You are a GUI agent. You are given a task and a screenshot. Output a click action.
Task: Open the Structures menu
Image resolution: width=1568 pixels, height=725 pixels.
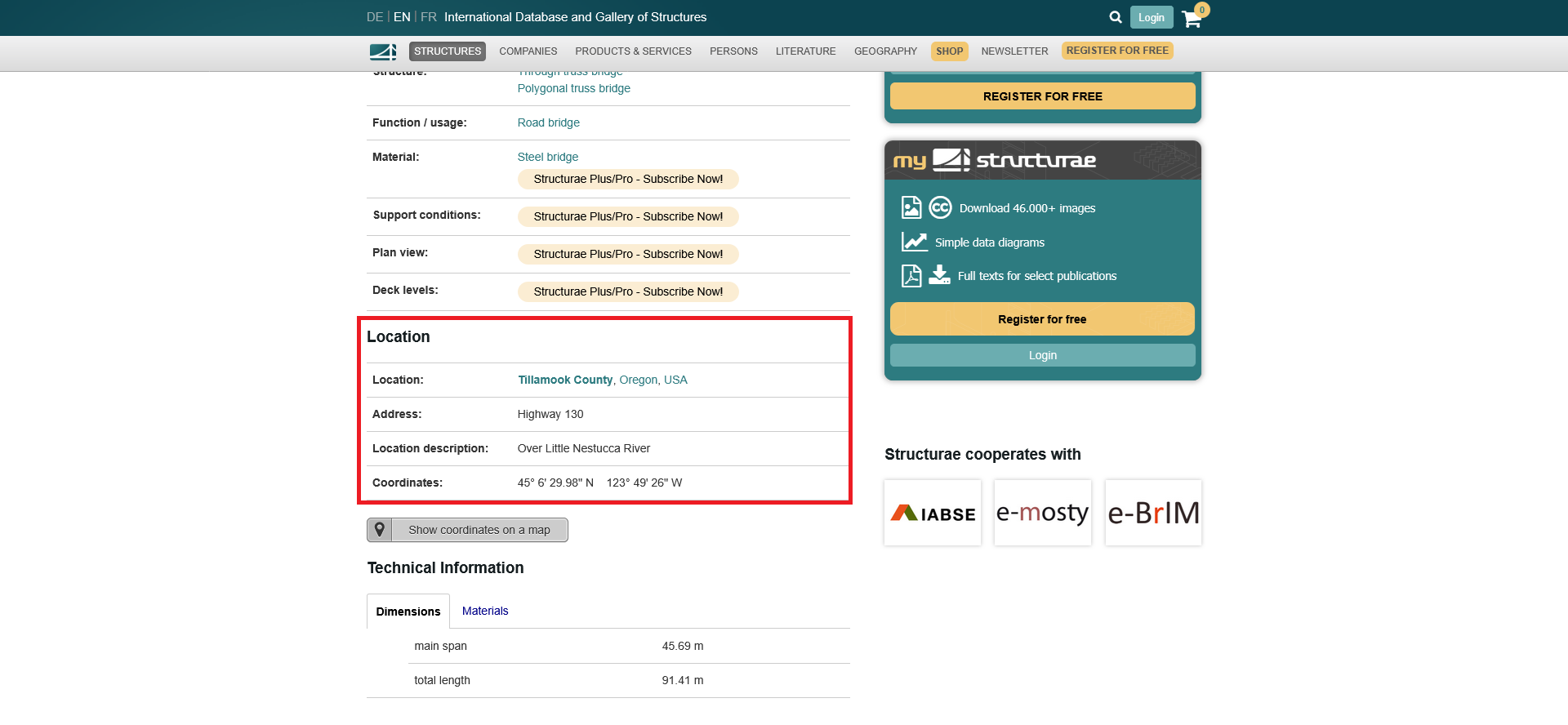pos(448,51)
